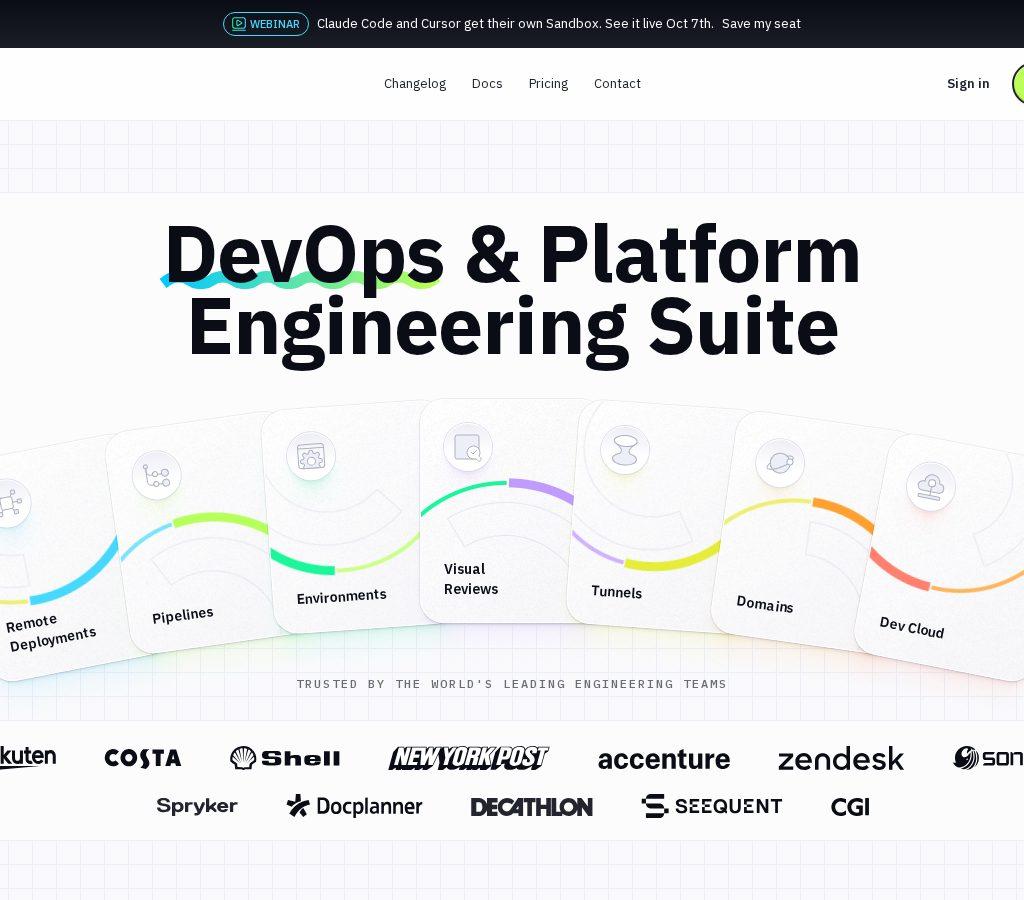Click the Sign in link
The image size is (1024, 900).
[968, 84]
